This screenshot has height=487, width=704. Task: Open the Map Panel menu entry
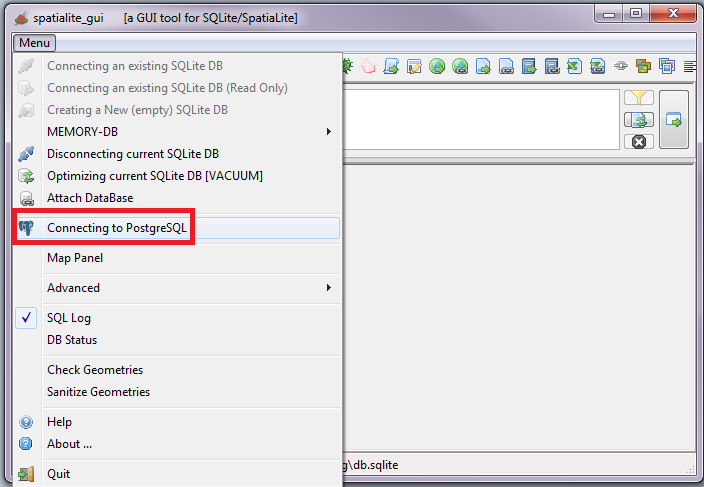tap(177, 258)
